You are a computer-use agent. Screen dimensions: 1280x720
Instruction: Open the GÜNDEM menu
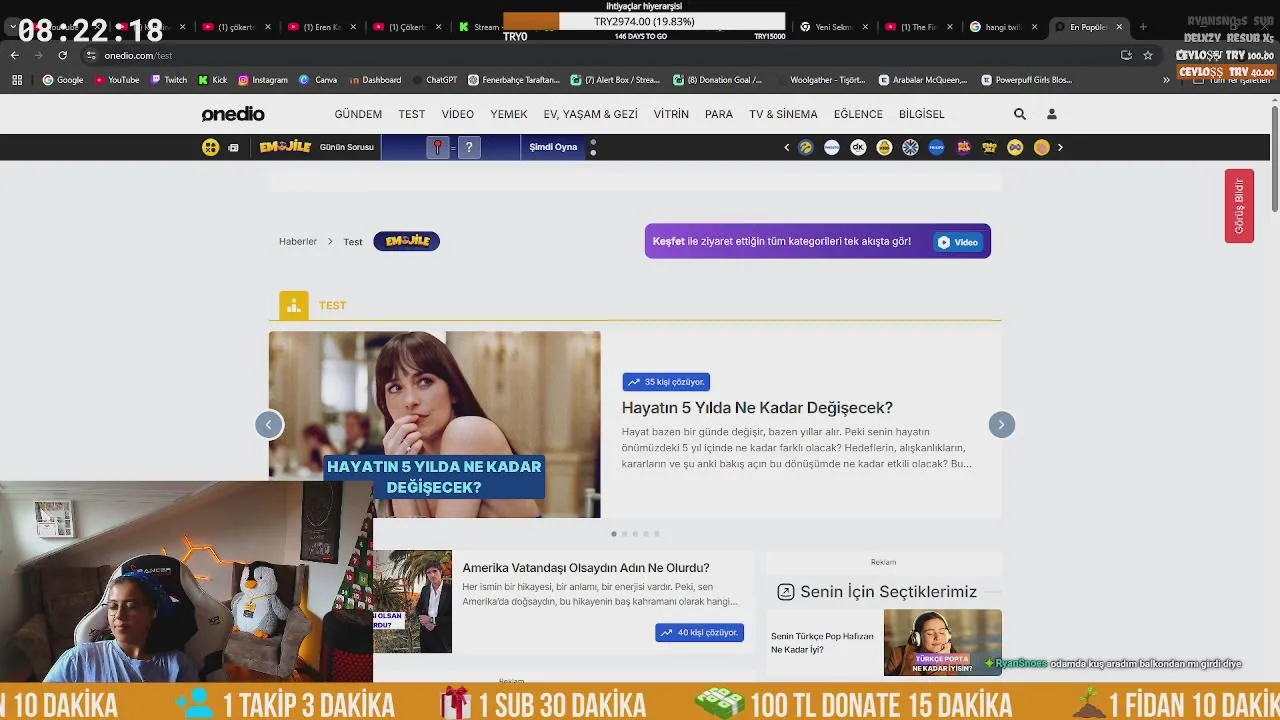pos(358,114)
